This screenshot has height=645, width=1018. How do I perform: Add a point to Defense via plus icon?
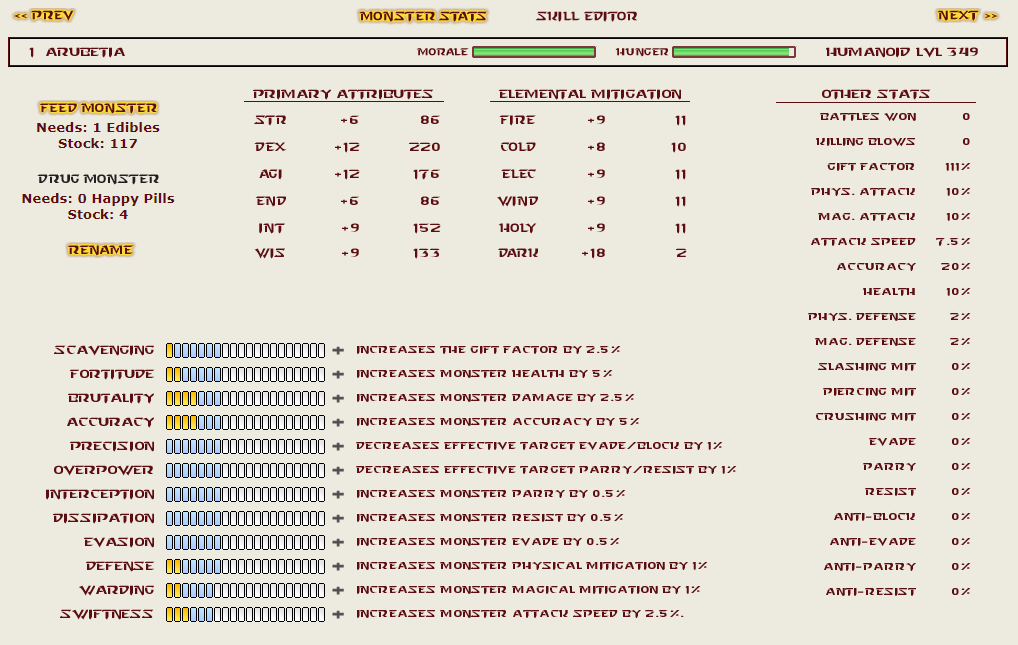(338, 566)
